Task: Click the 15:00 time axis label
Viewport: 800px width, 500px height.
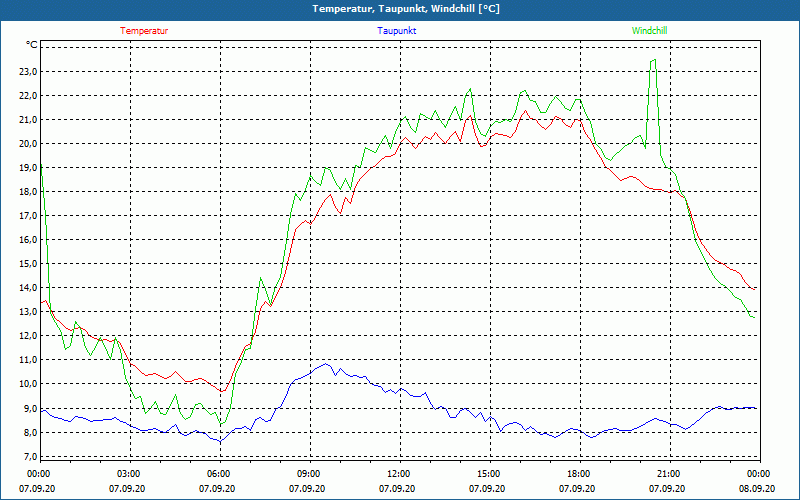Action: (x=490, y=474)
